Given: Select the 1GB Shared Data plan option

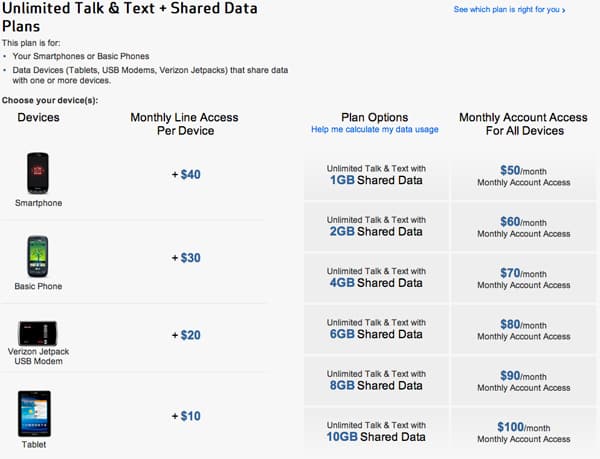Looking at the screenshot, I should click(x=376, y=174).
